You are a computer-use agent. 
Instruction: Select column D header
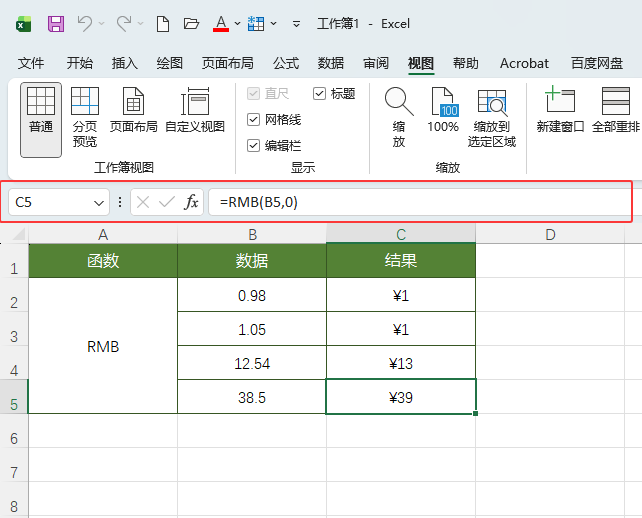pyautogui.click(x=550, y=235)
